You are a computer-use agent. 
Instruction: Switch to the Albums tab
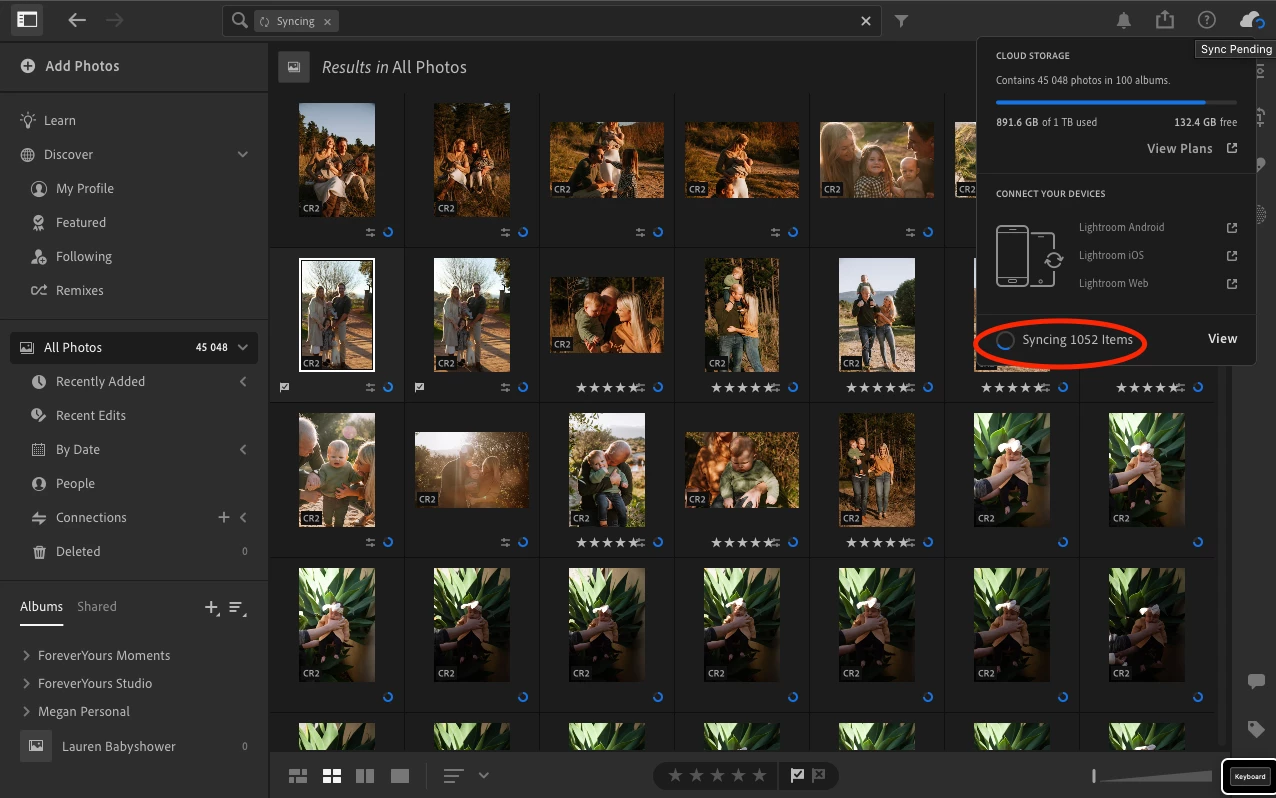click(x=41, y=606)
